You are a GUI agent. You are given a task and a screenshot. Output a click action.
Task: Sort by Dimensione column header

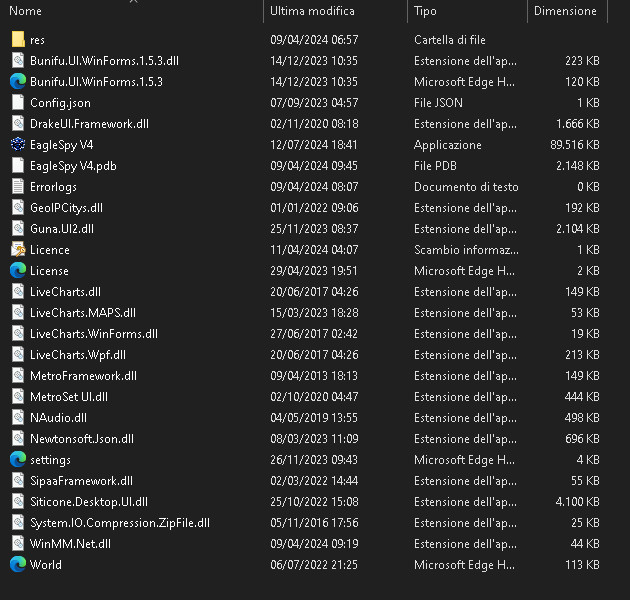[x=565, y=11]
